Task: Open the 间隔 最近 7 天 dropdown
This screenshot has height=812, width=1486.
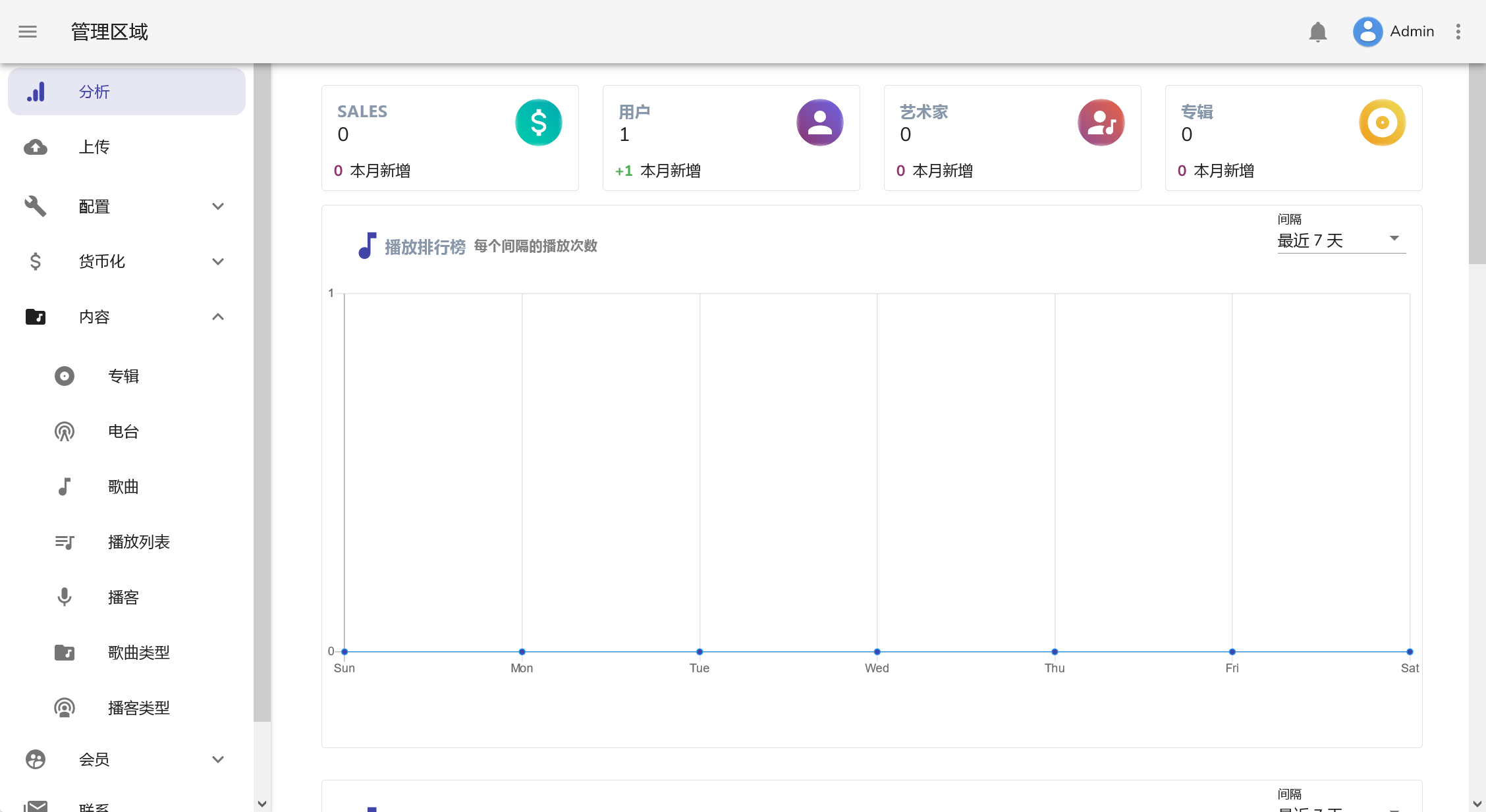Action: click(1340, 240)
